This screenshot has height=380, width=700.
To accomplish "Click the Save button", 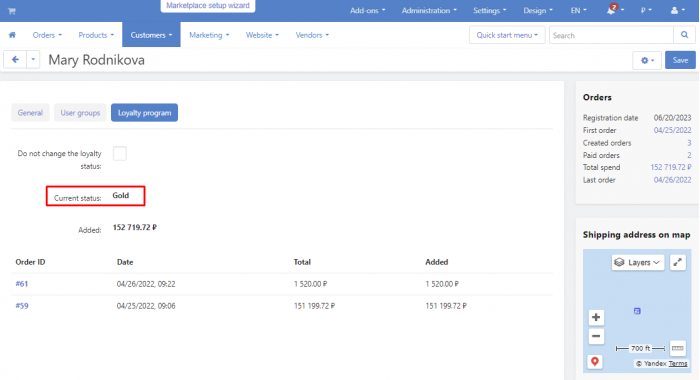I will 680,60.
